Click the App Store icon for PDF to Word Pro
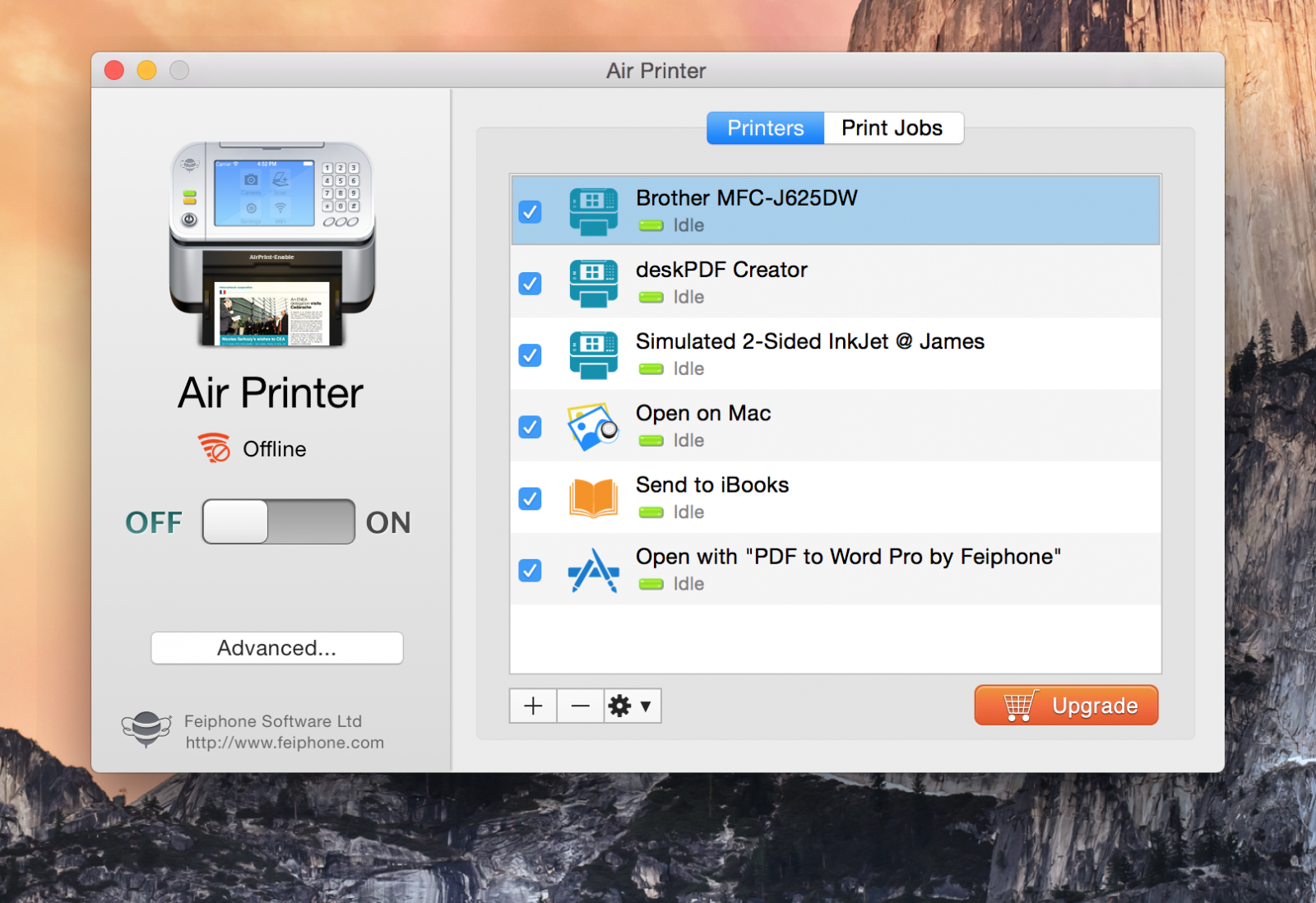Image resolution: width=1316 pixels, height=903 pixels. [593, 570]
